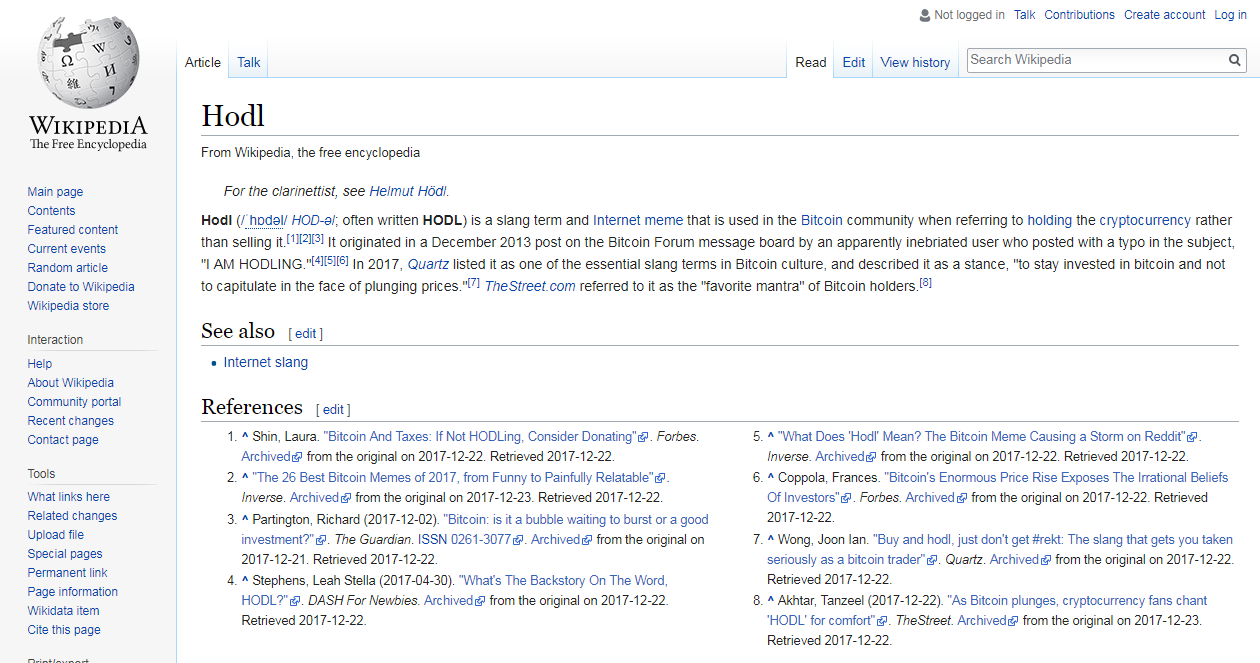
Task: Open Internet slang under See also
Action: click(x=266, y=362)
